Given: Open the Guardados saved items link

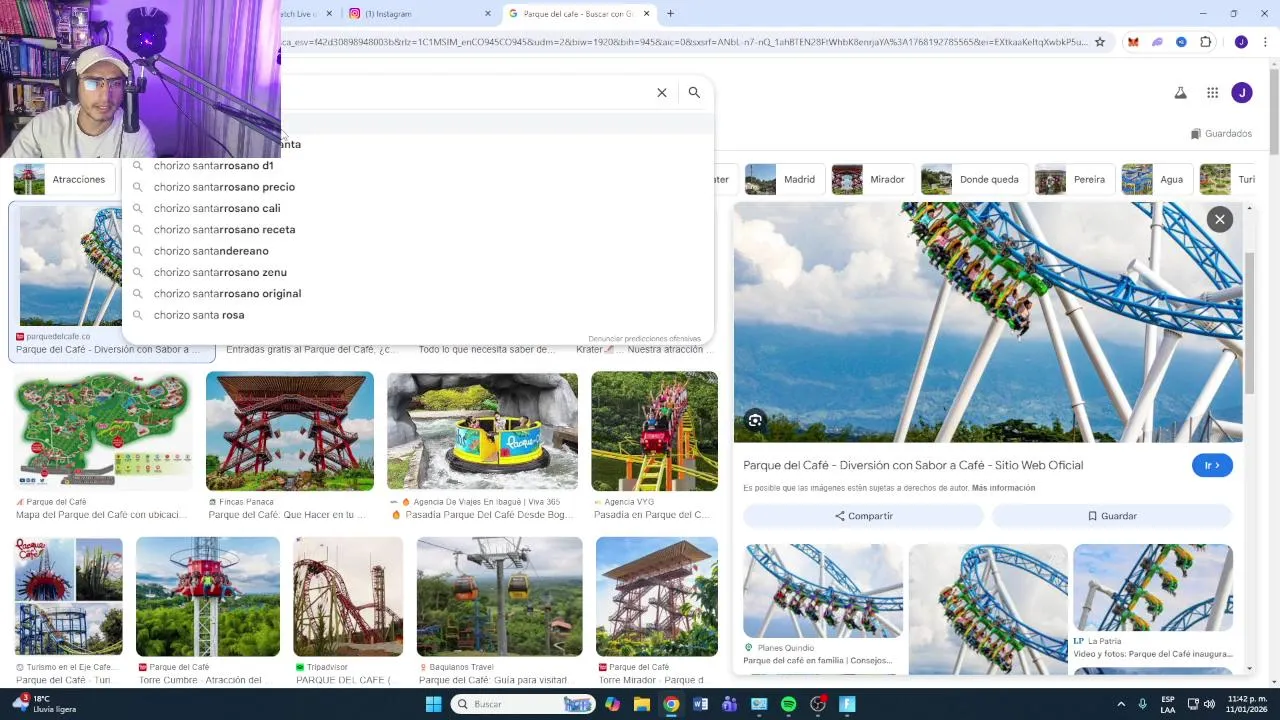Looking at the screenshot, I should (1221, 133).
